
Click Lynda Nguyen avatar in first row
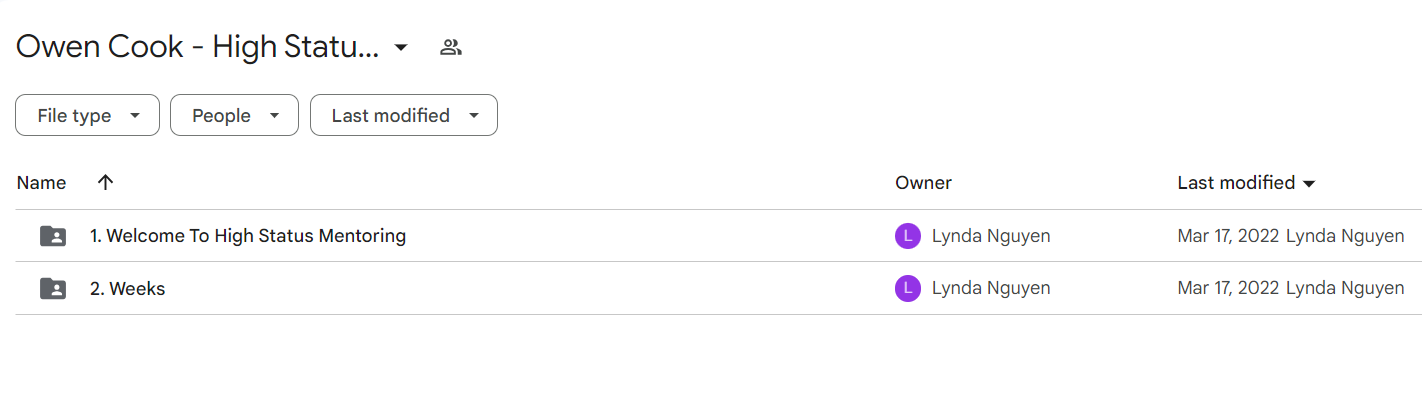point(907,236)
